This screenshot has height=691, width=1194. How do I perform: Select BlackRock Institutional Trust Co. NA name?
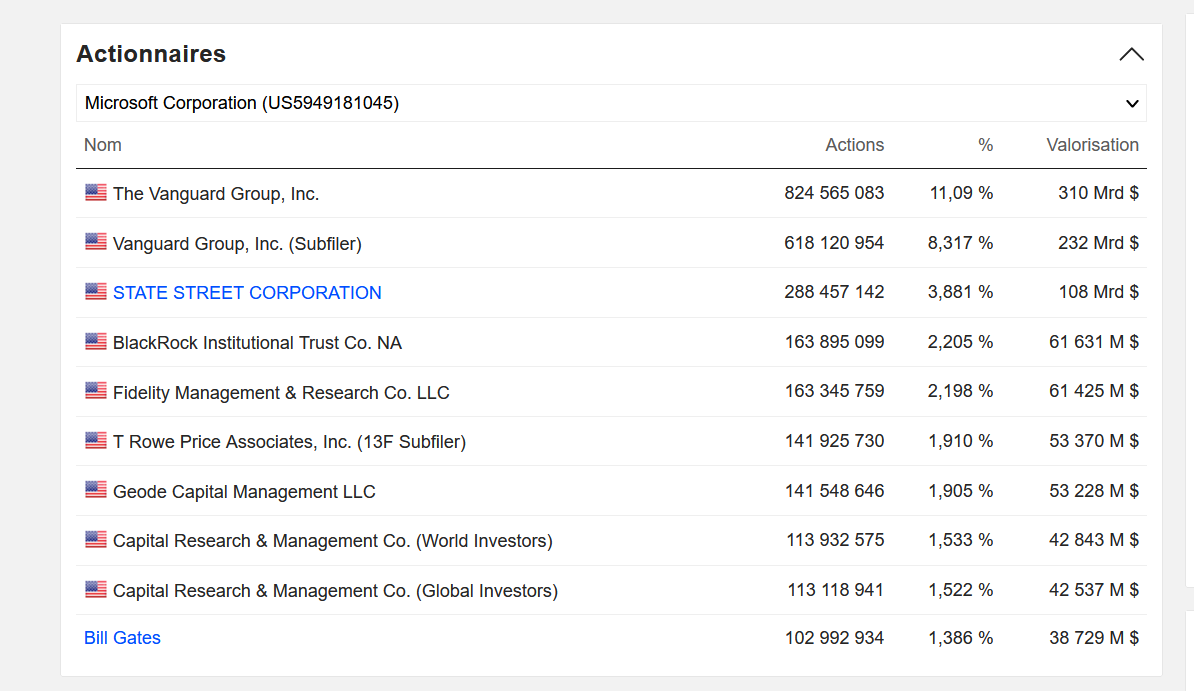[x=257, y=343]
